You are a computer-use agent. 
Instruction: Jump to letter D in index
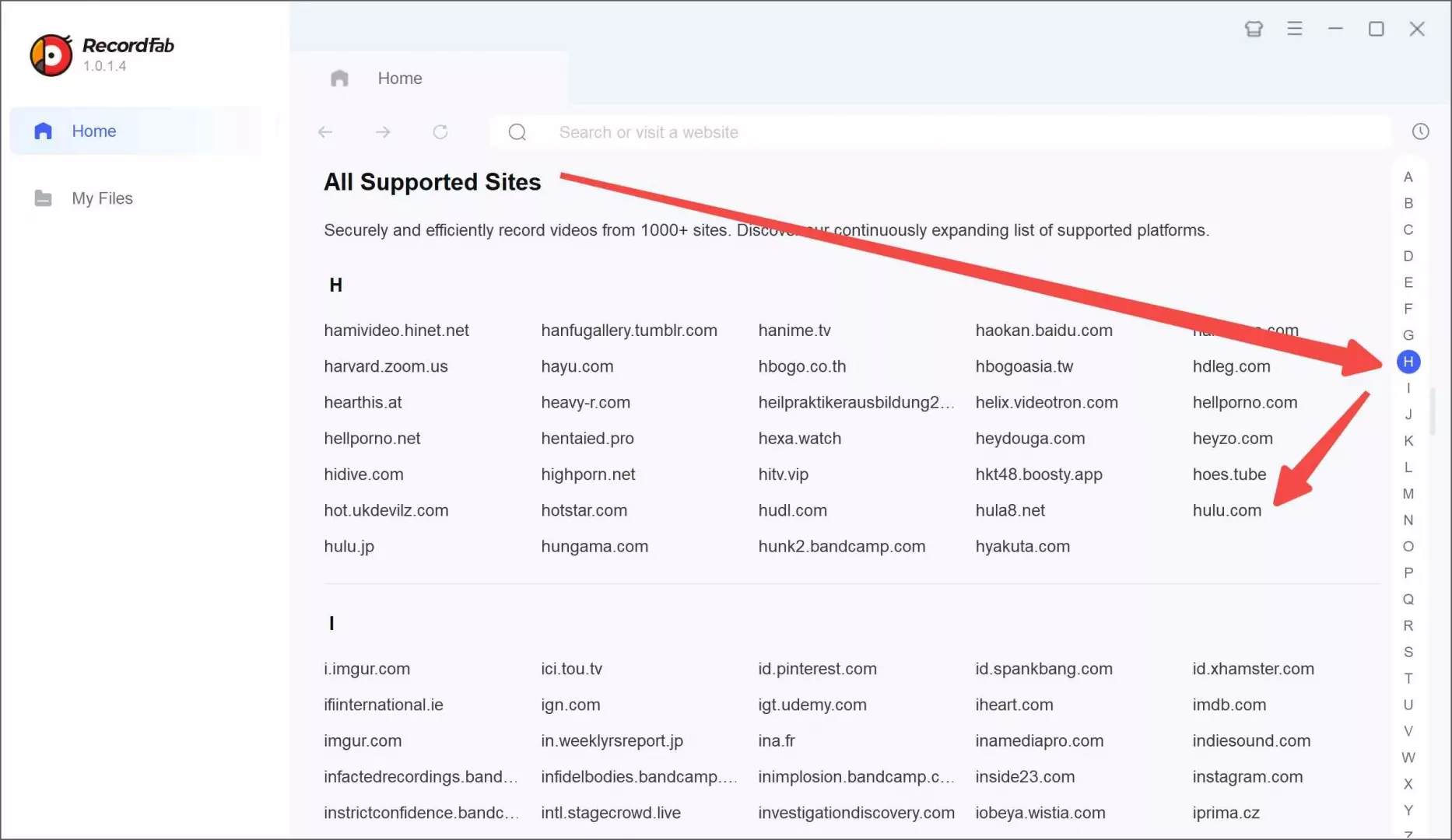[1408, 257]
